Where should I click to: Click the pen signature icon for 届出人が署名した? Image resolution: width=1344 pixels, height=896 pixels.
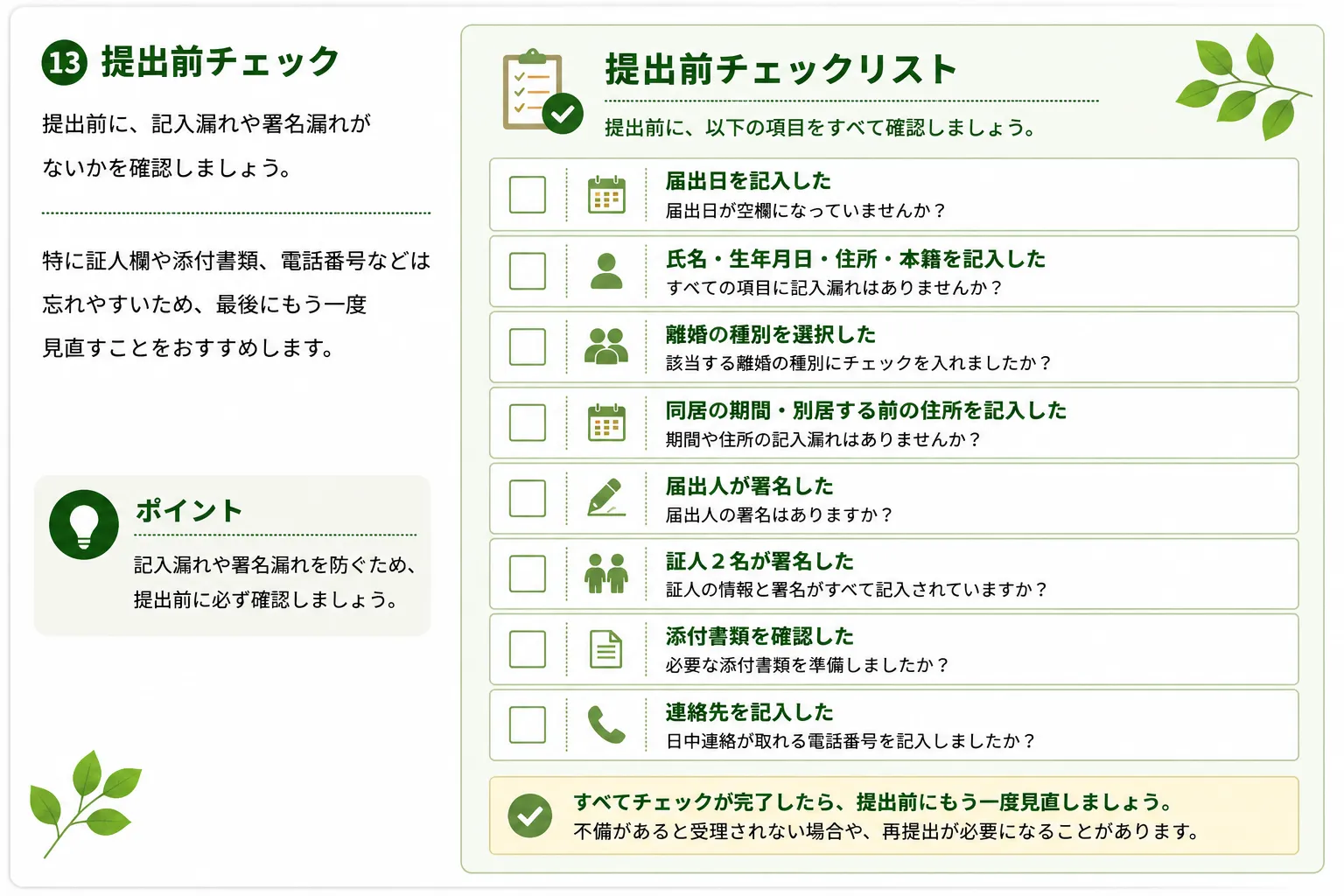point(606,497)
